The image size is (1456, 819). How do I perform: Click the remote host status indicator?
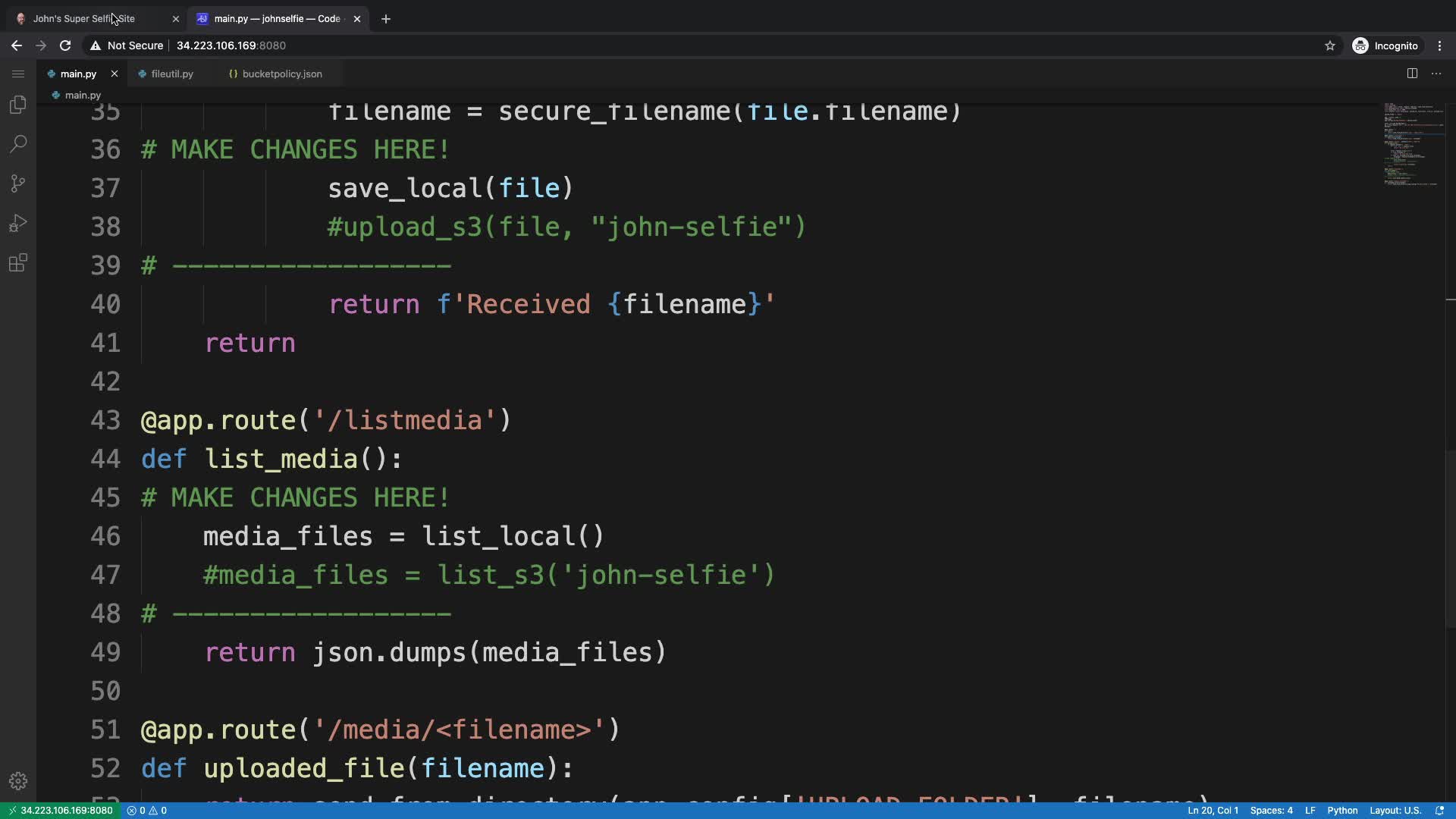(x=60, y=811)
